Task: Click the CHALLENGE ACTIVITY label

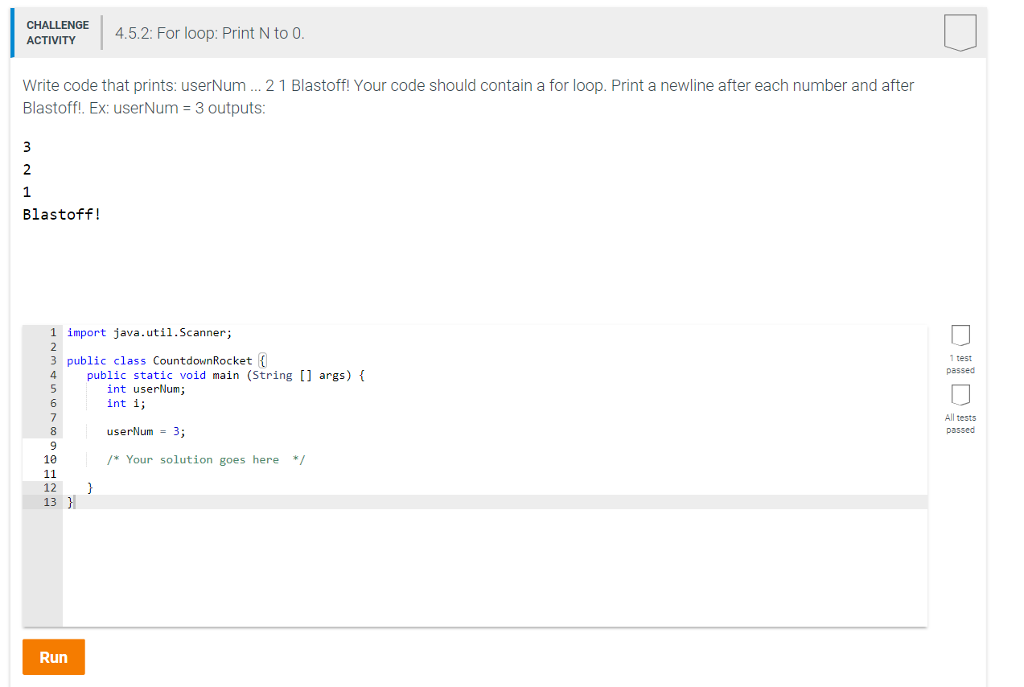Action: pyautogui.click(x=57, y=31)
